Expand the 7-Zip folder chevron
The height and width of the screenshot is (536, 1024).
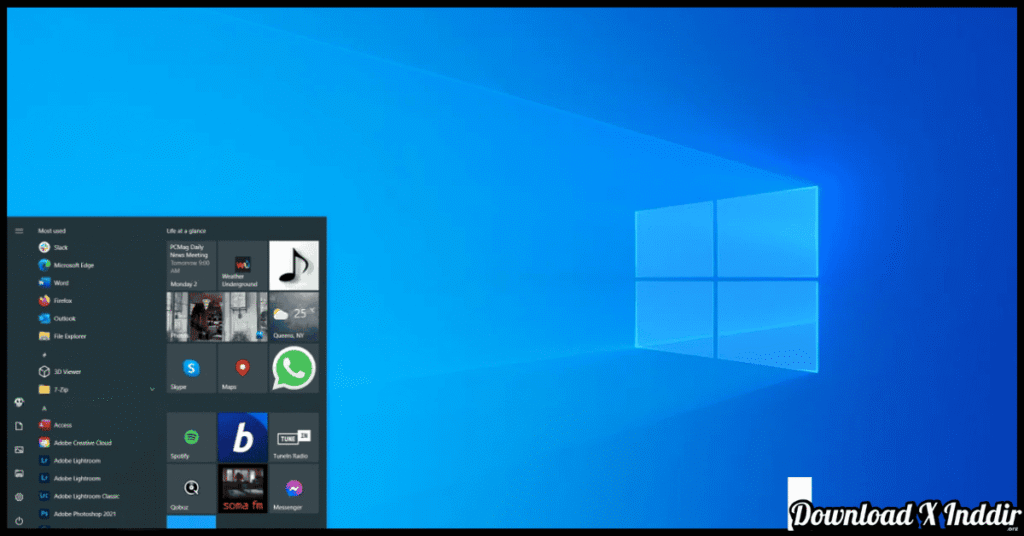coord(152,390)
